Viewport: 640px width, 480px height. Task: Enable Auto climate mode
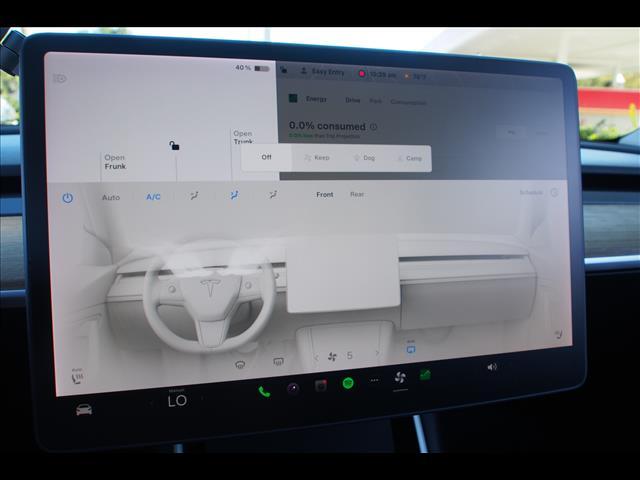point(111,198)
